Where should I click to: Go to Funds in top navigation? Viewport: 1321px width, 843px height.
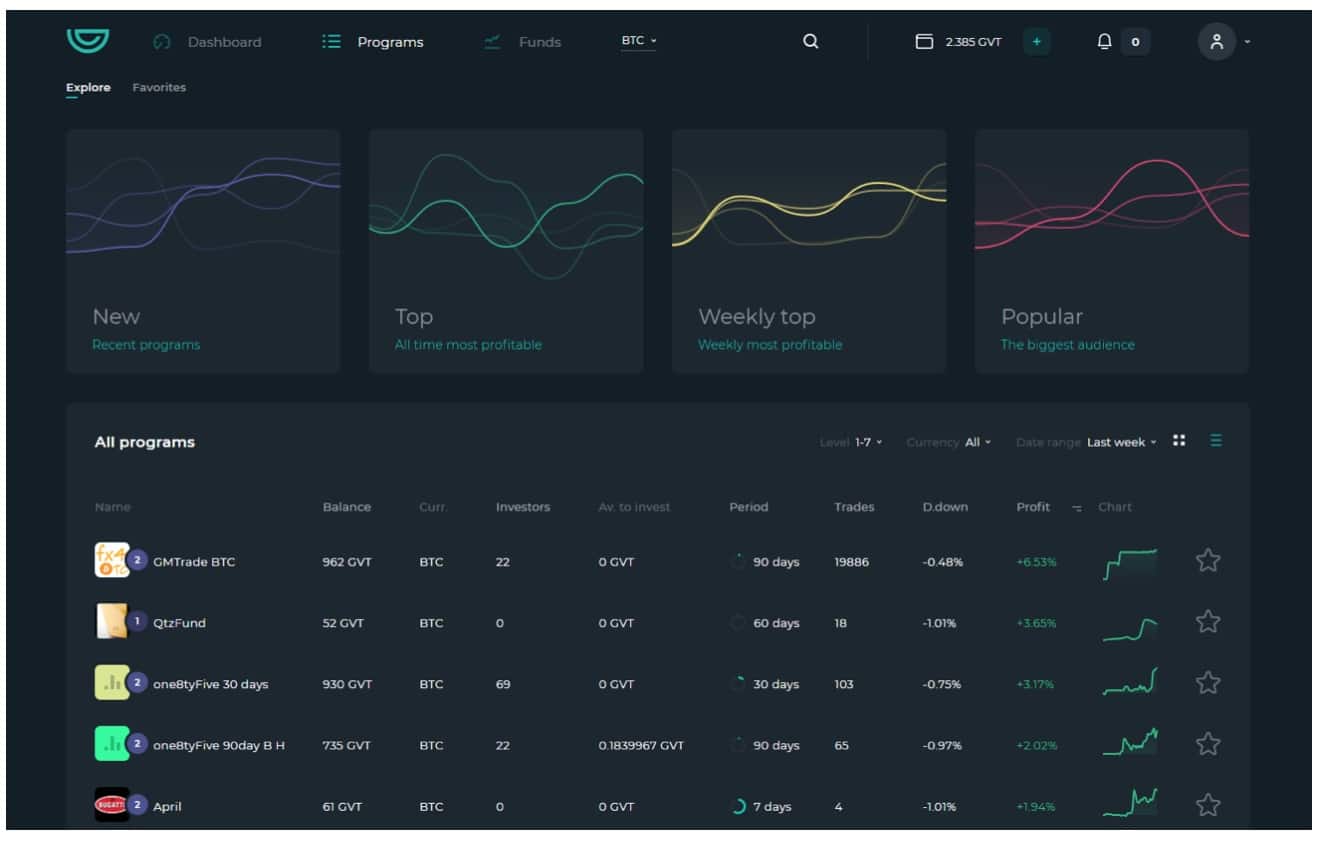539,42
